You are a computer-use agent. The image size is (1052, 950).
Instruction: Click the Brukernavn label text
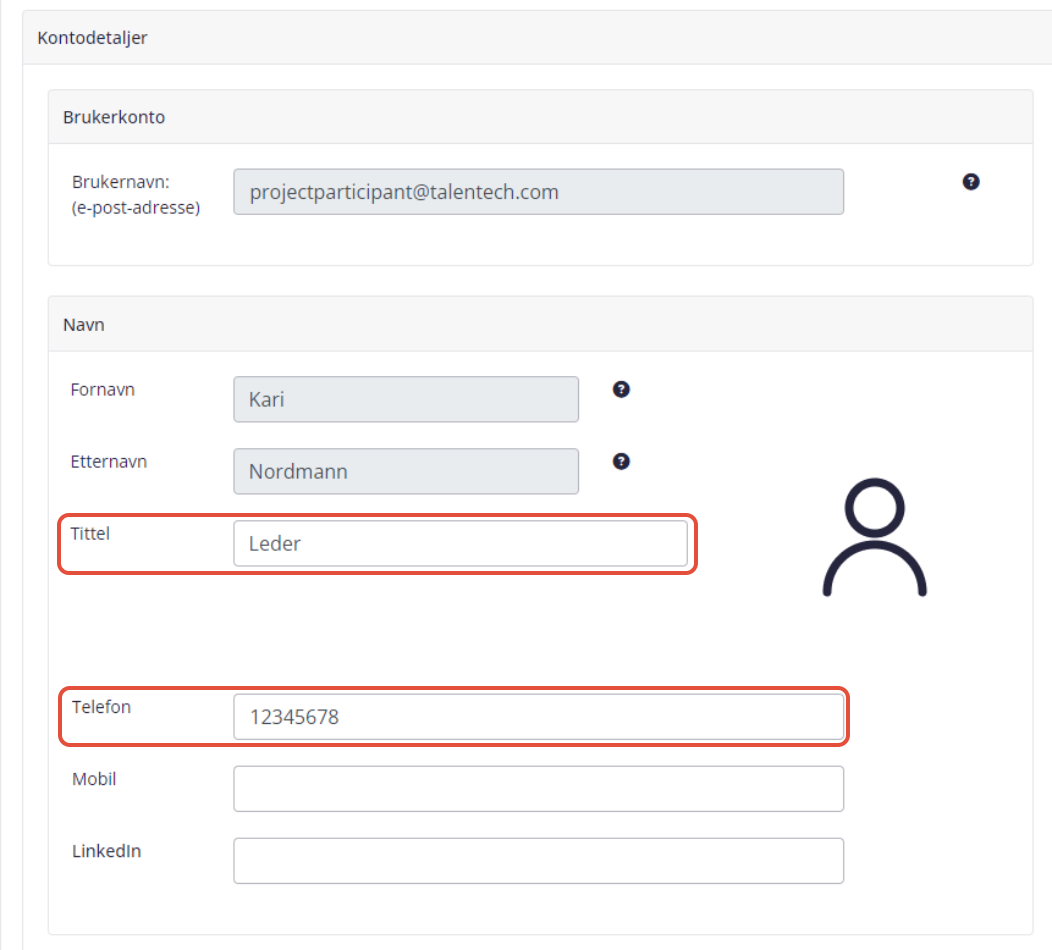pos(121,182)
